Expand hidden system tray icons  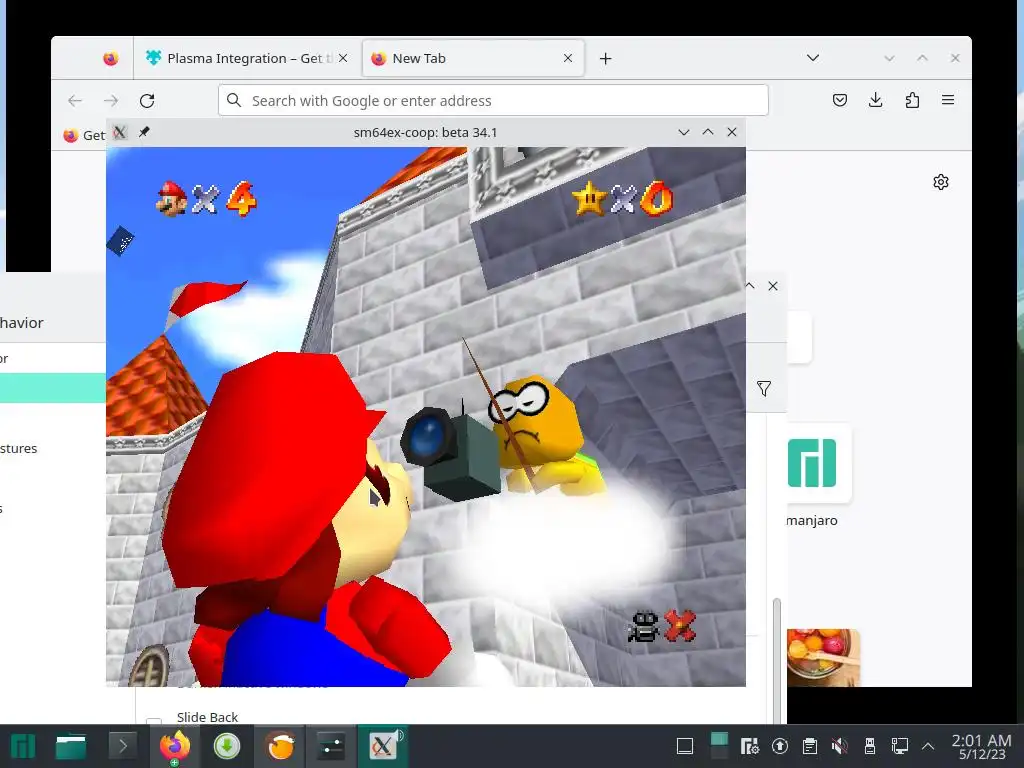(x=928, y=746)
